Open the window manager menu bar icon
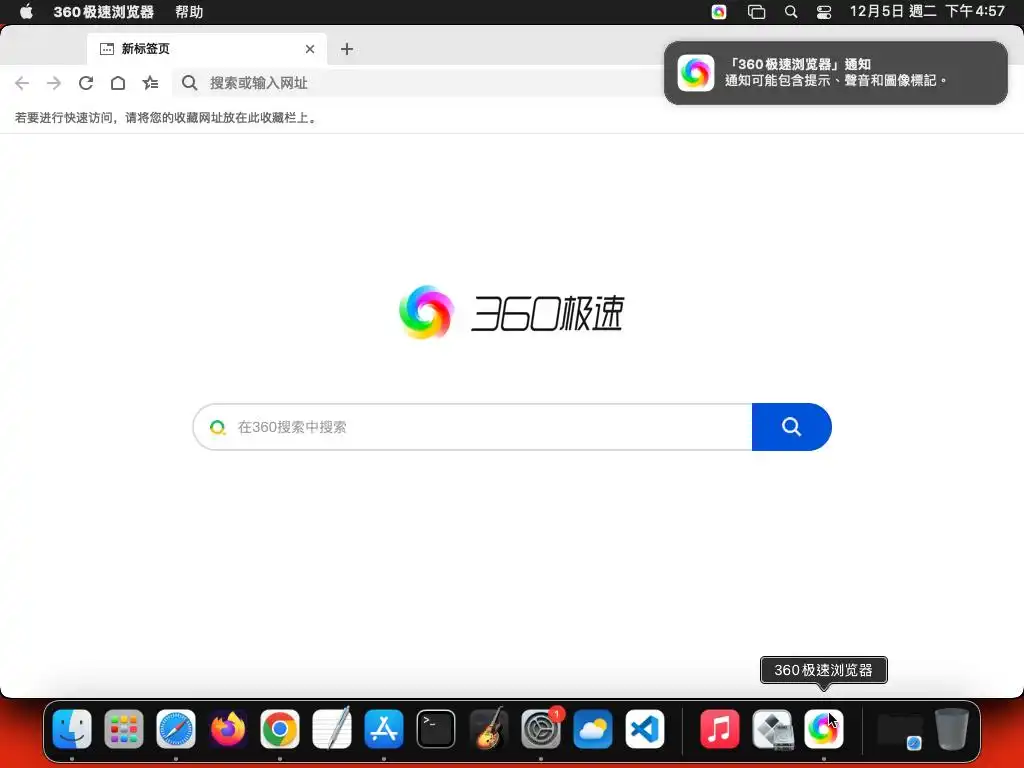The height and width of the screenshot is (768, 1024). 756,12
